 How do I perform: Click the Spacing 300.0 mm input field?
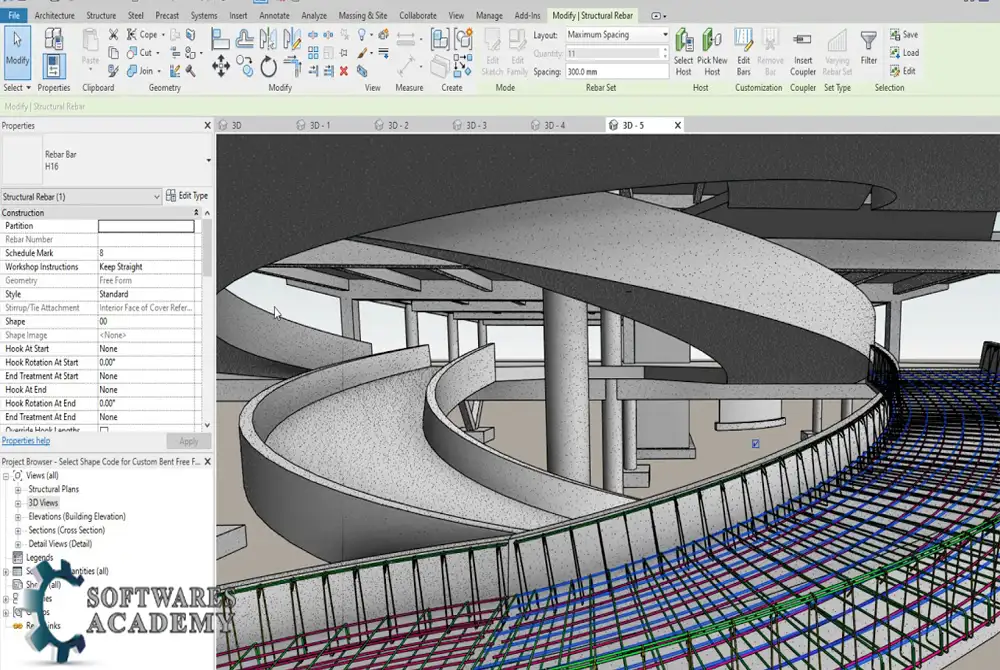click(x=616, y=71)
